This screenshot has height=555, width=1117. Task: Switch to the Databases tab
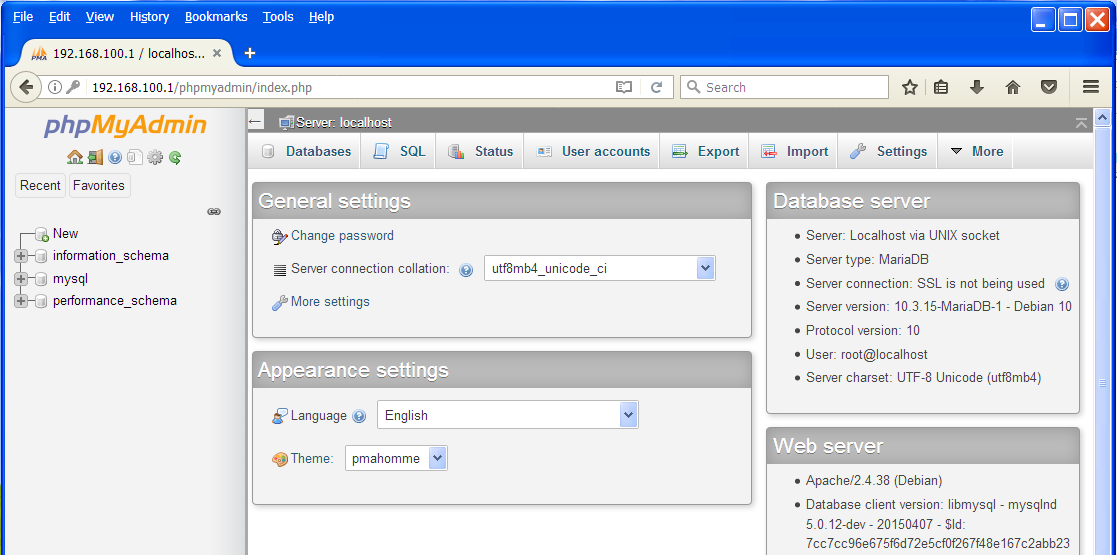307,152
